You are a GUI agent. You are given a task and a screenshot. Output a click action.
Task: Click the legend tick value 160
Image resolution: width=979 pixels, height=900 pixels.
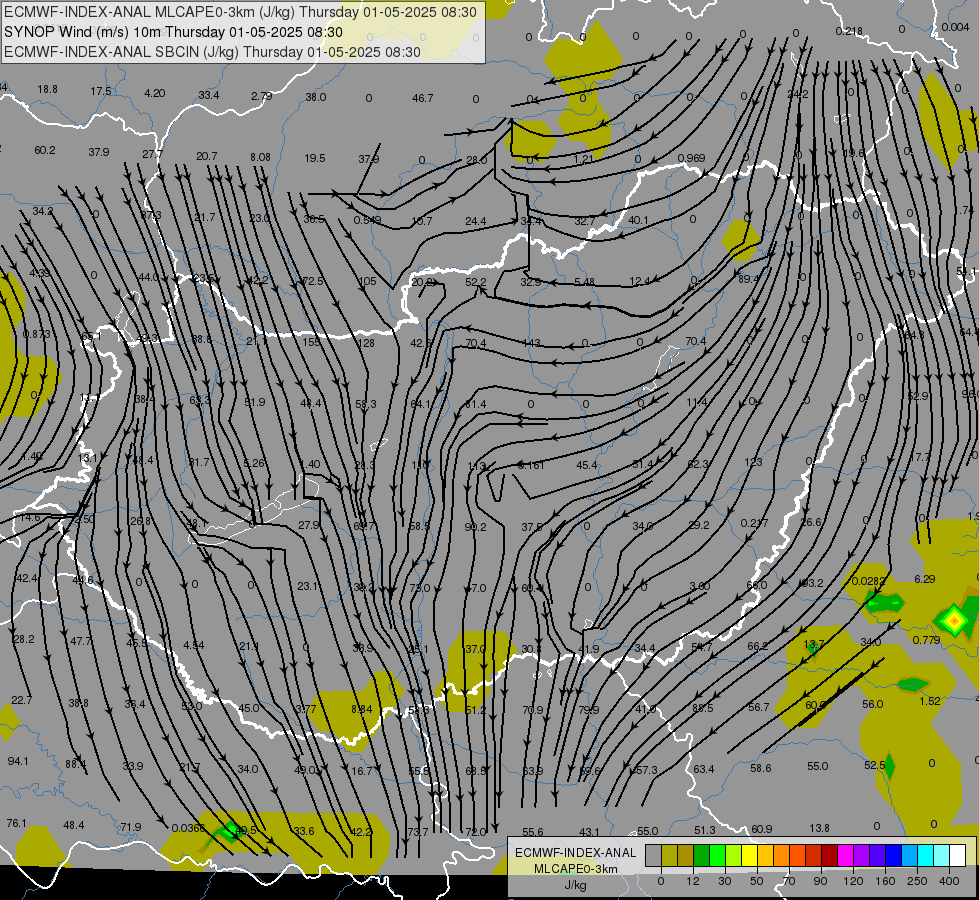click(885, 881)
